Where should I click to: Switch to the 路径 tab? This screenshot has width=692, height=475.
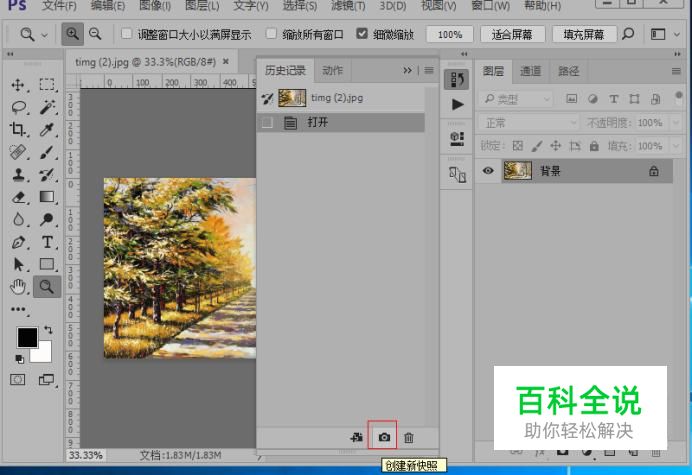pyautogui.click(x=568, y=71)
